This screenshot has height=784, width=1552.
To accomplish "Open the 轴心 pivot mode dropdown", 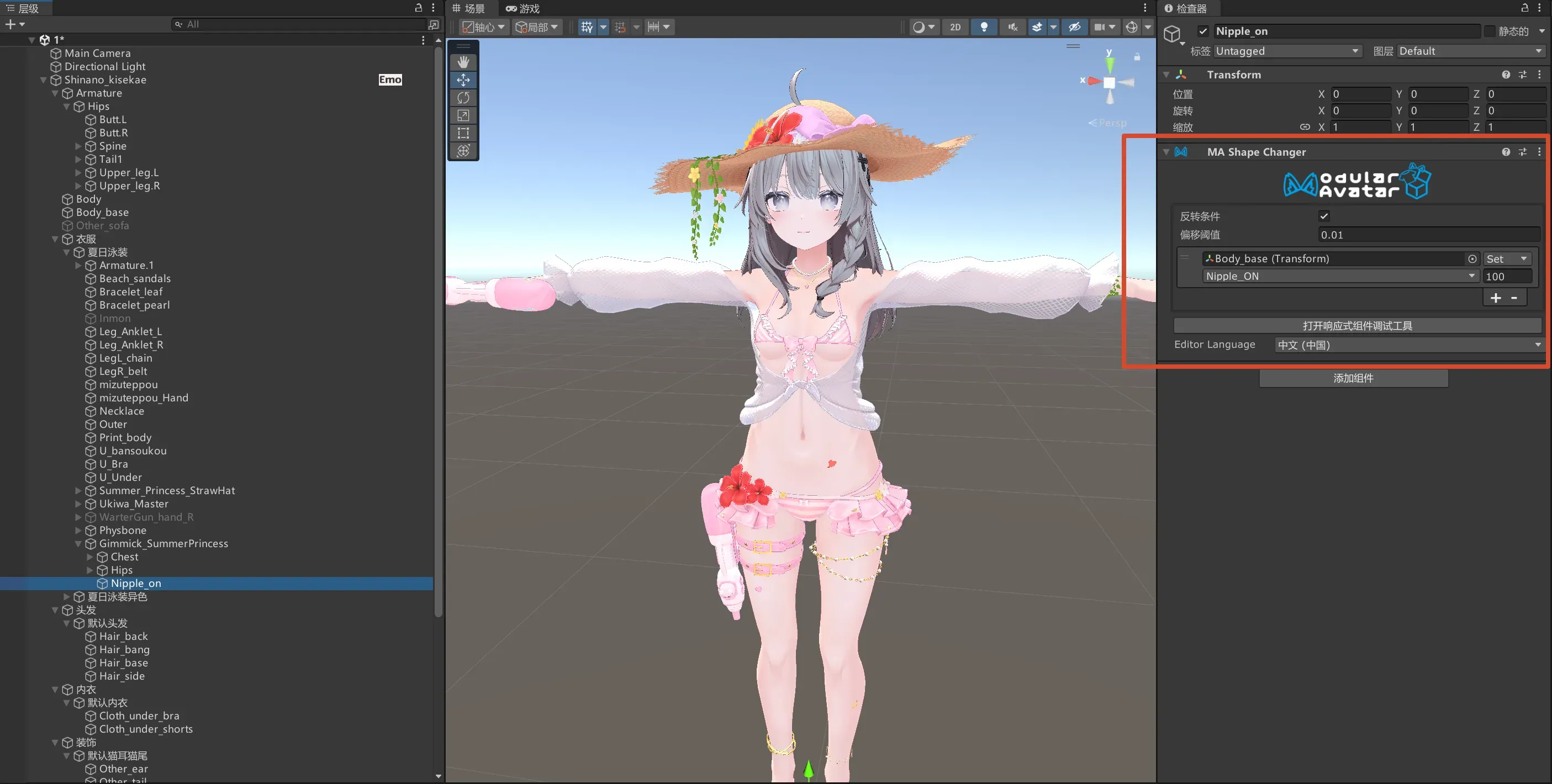I will tap(483, 27).
